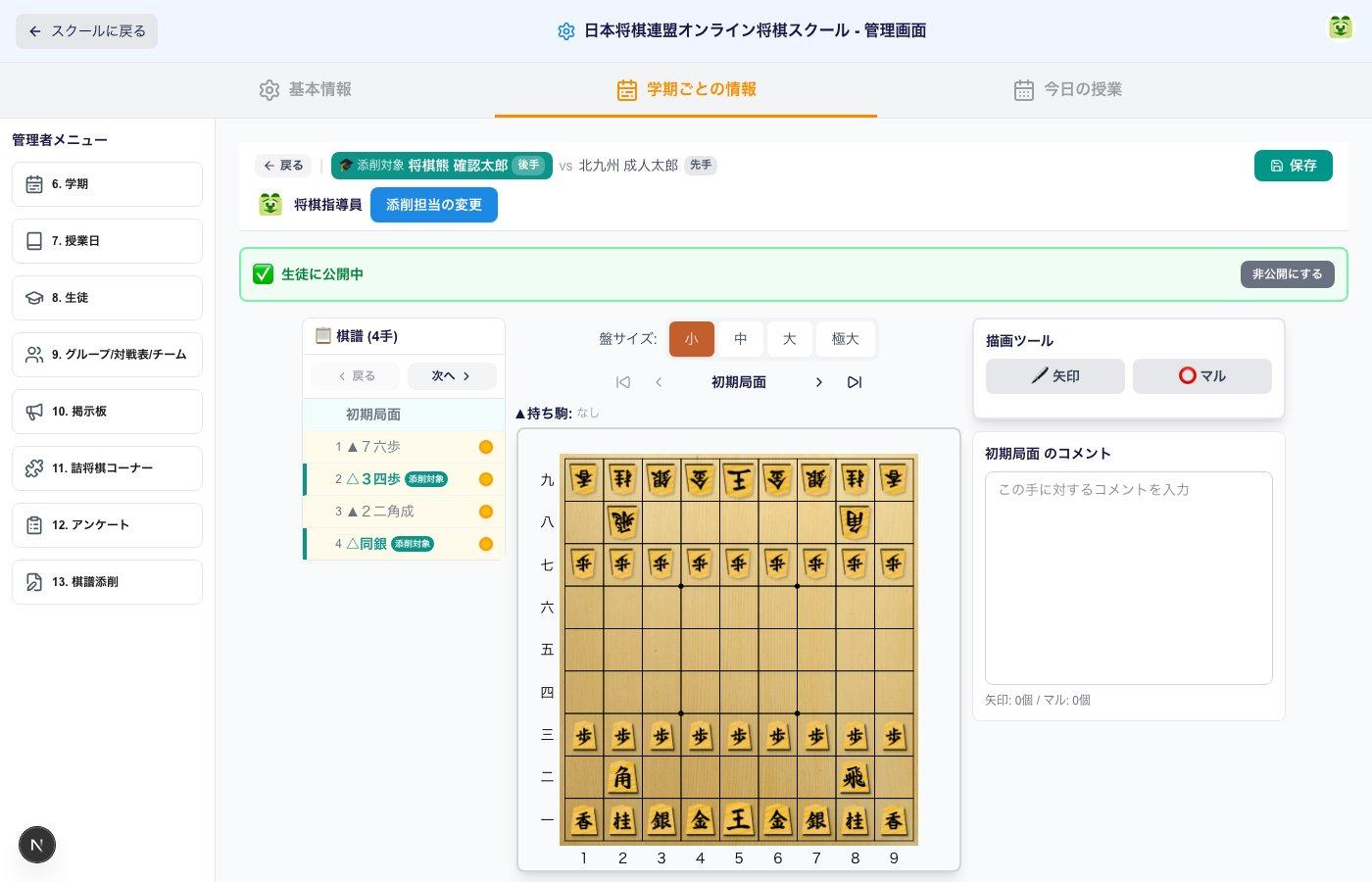Click the megaphone icon of 10. 掲示板

coord(34,412)
